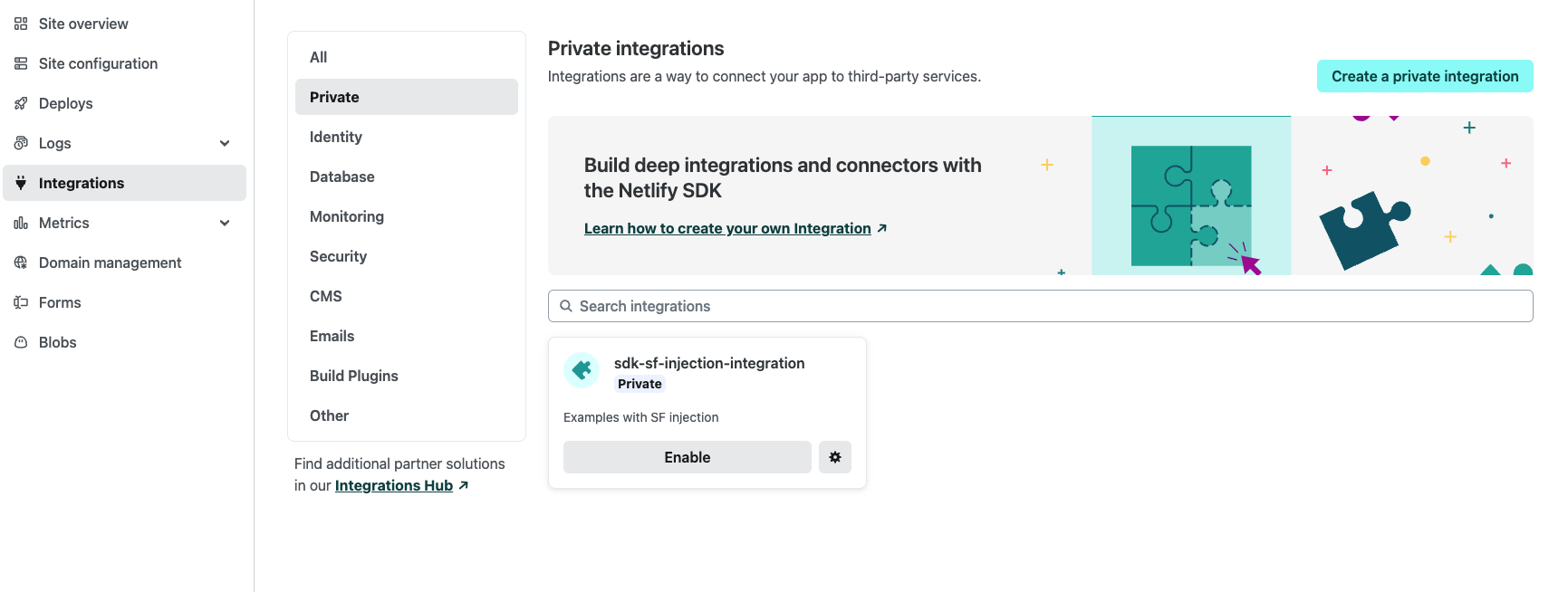Select the Identity category
The image size is (1568, 592).
(407, 137)
